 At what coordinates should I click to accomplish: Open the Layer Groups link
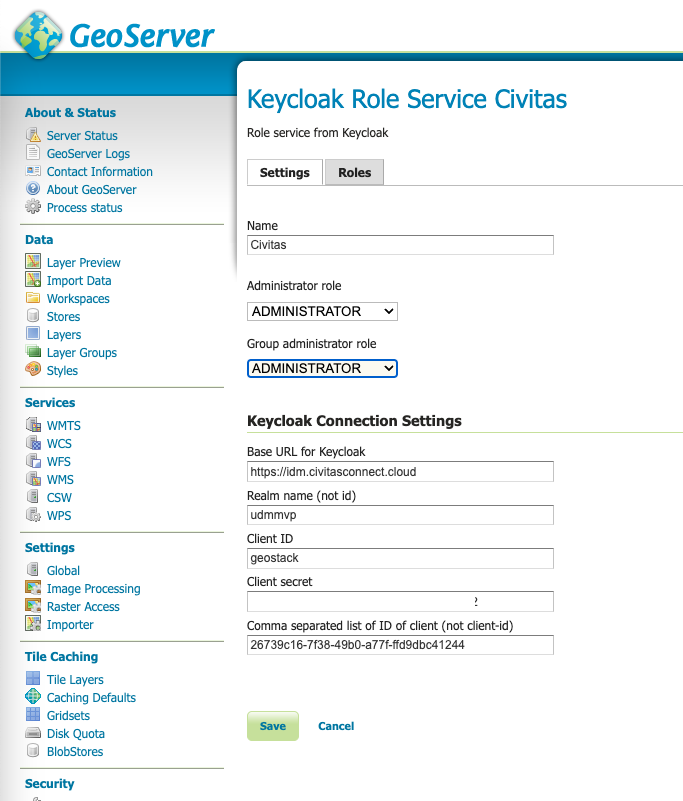(82, 353)
